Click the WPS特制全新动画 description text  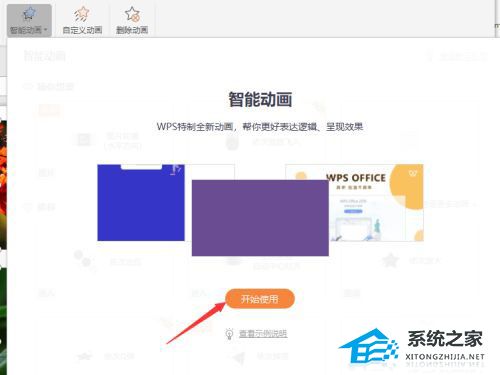(260, 127)
